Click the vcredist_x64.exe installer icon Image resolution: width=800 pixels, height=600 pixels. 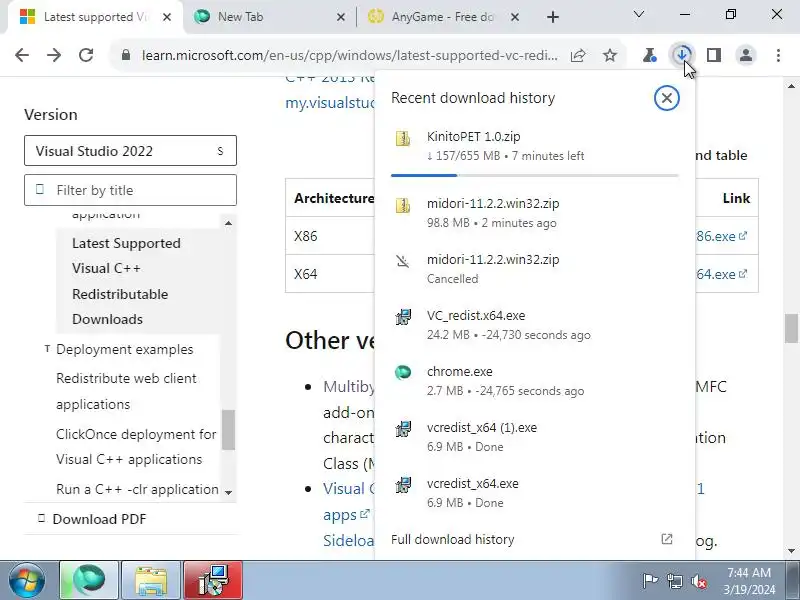(x=403, y=485)
